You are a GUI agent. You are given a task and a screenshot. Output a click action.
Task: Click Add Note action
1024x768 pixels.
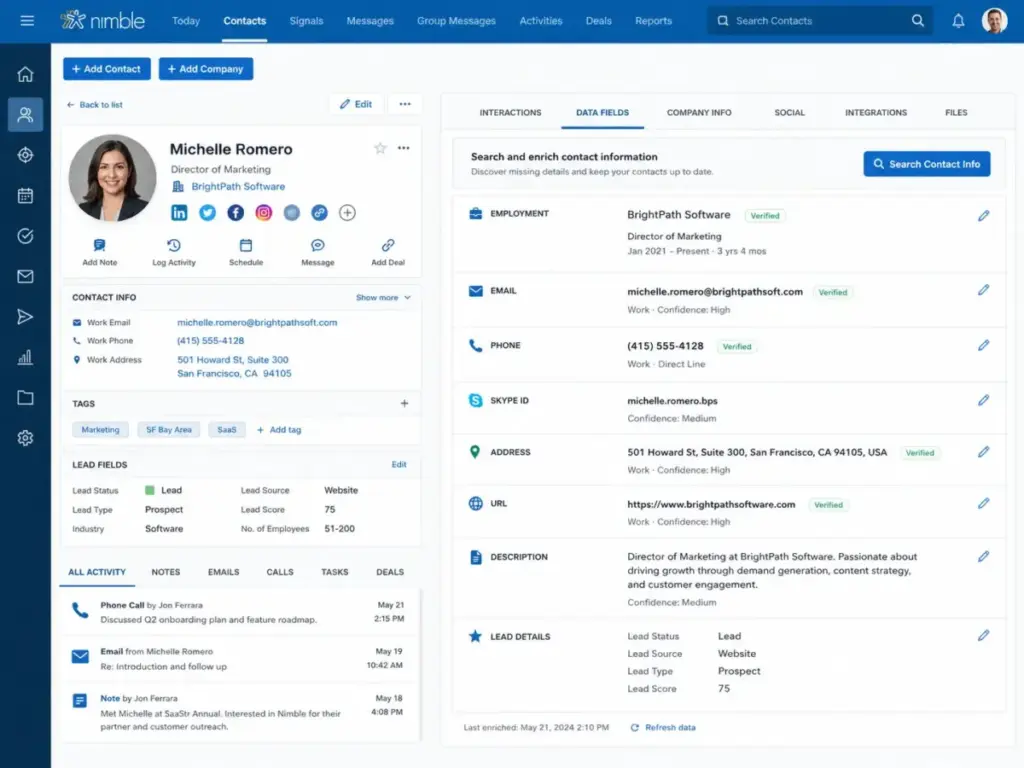tap(99, 252)
